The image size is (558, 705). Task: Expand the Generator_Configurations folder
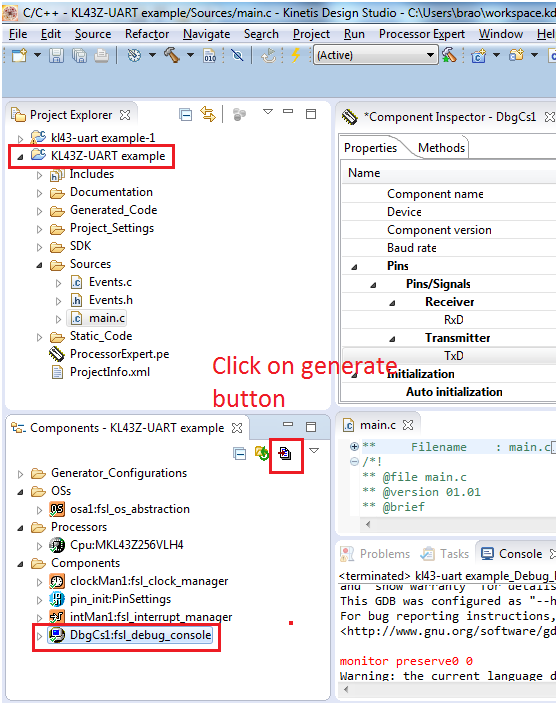20,474
